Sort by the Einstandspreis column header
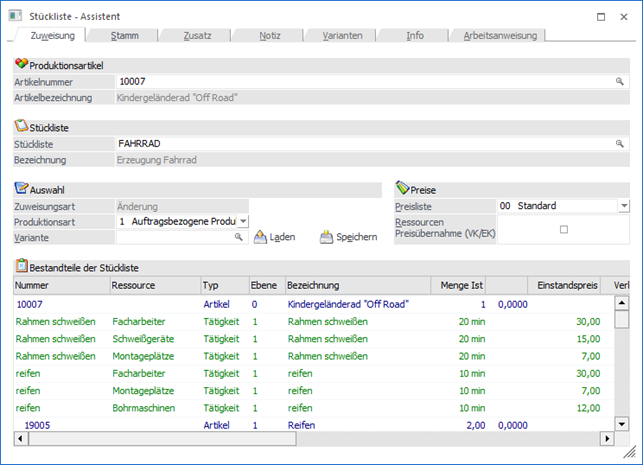The width and height of the screenshot is (643, 465). 566,285
